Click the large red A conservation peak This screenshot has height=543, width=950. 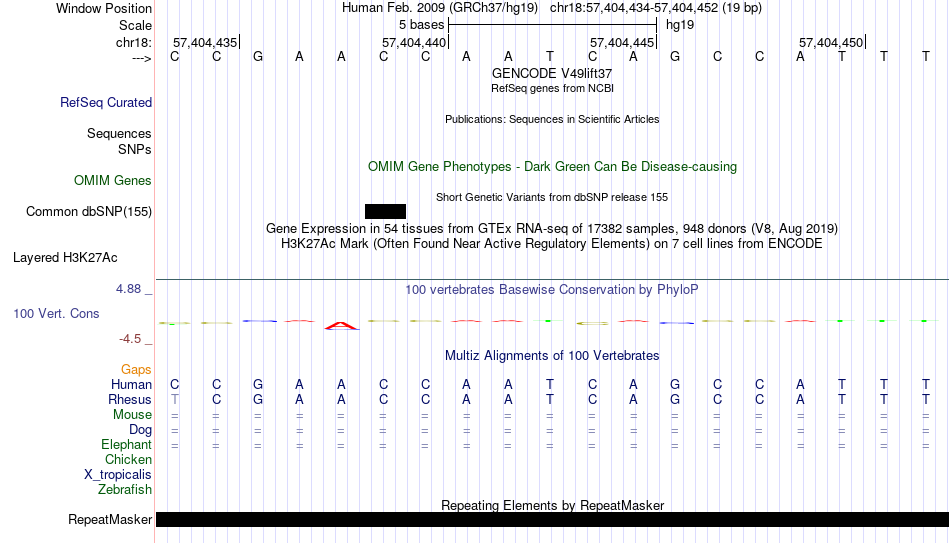[342, 325]
